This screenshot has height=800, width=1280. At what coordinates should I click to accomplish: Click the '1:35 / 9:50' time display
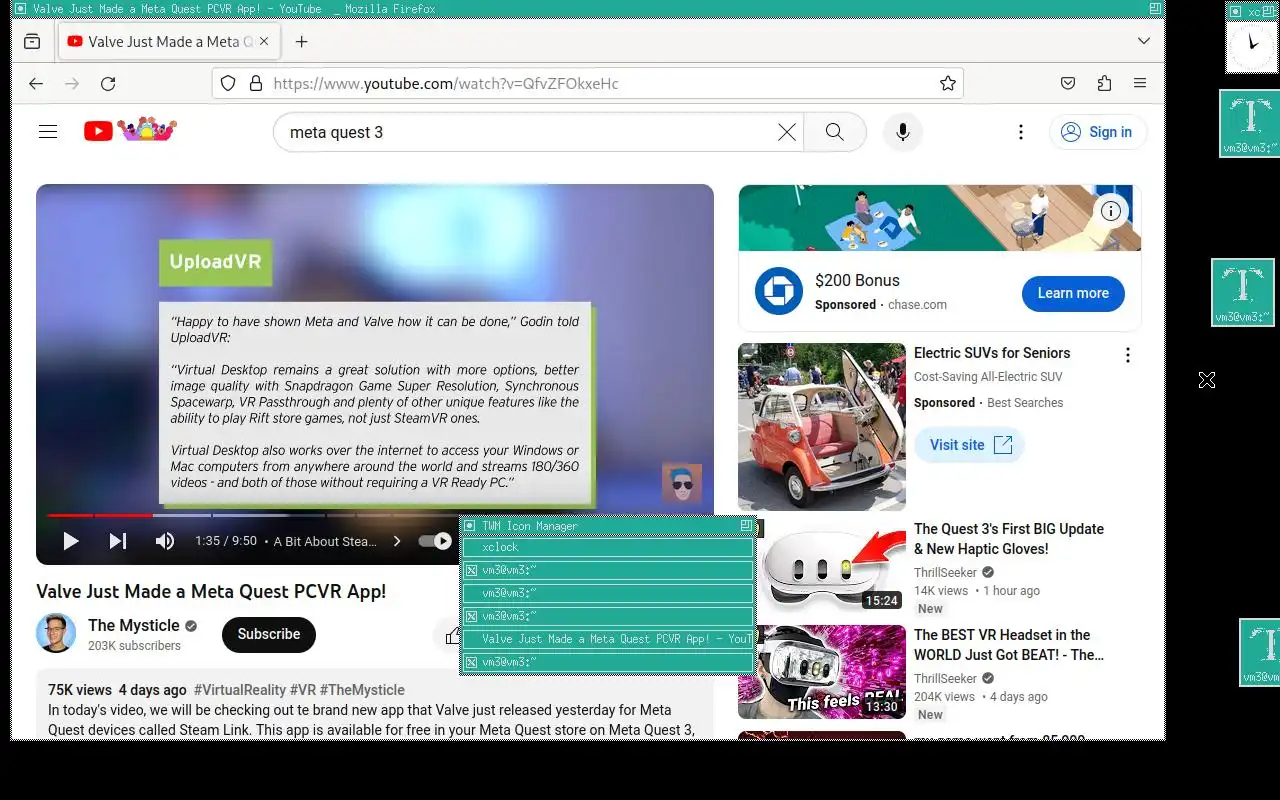(x=226, y=541)
